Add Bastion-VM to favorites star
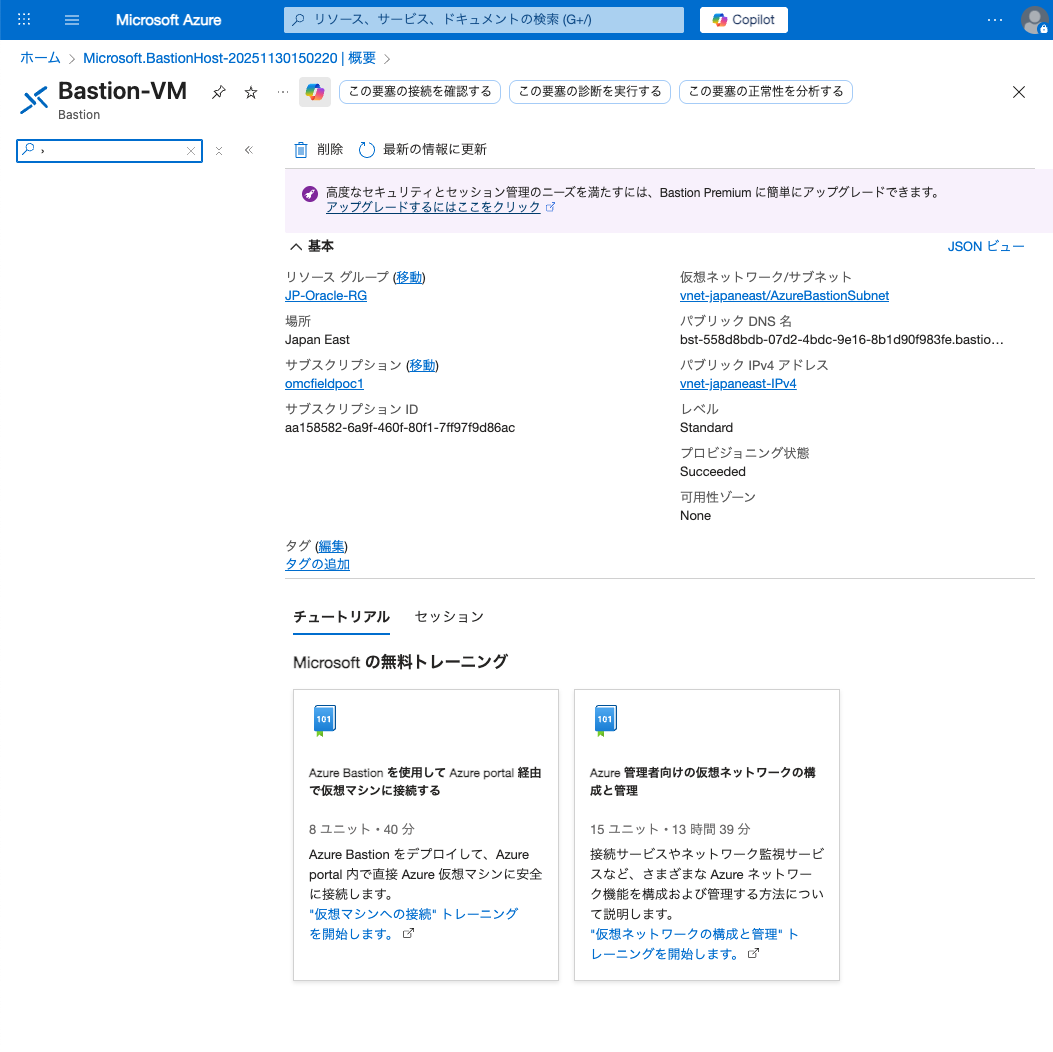Screen dimensions: 1053x1052 click(x=250, y=92)
